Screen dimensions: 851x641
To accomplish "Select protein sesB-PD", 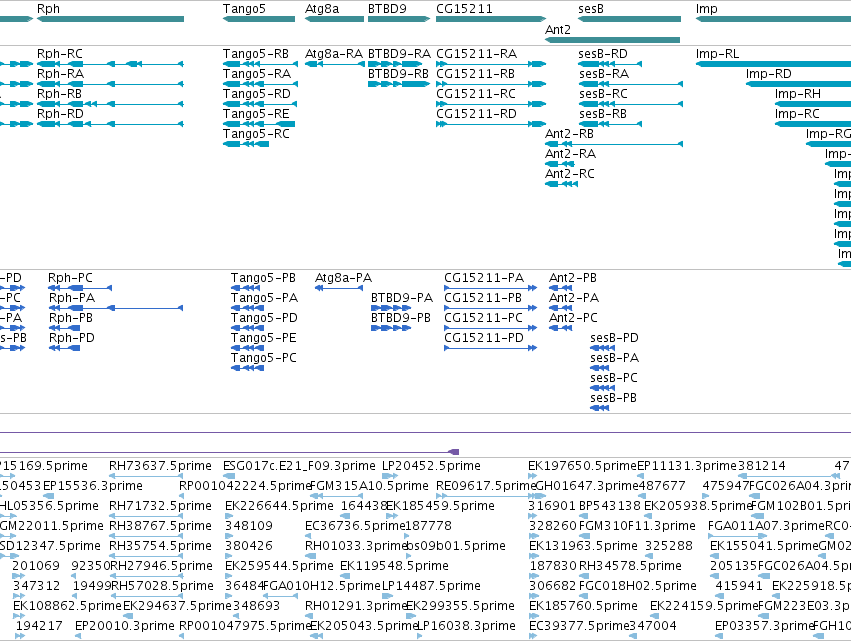I will [x=602, y=348].
